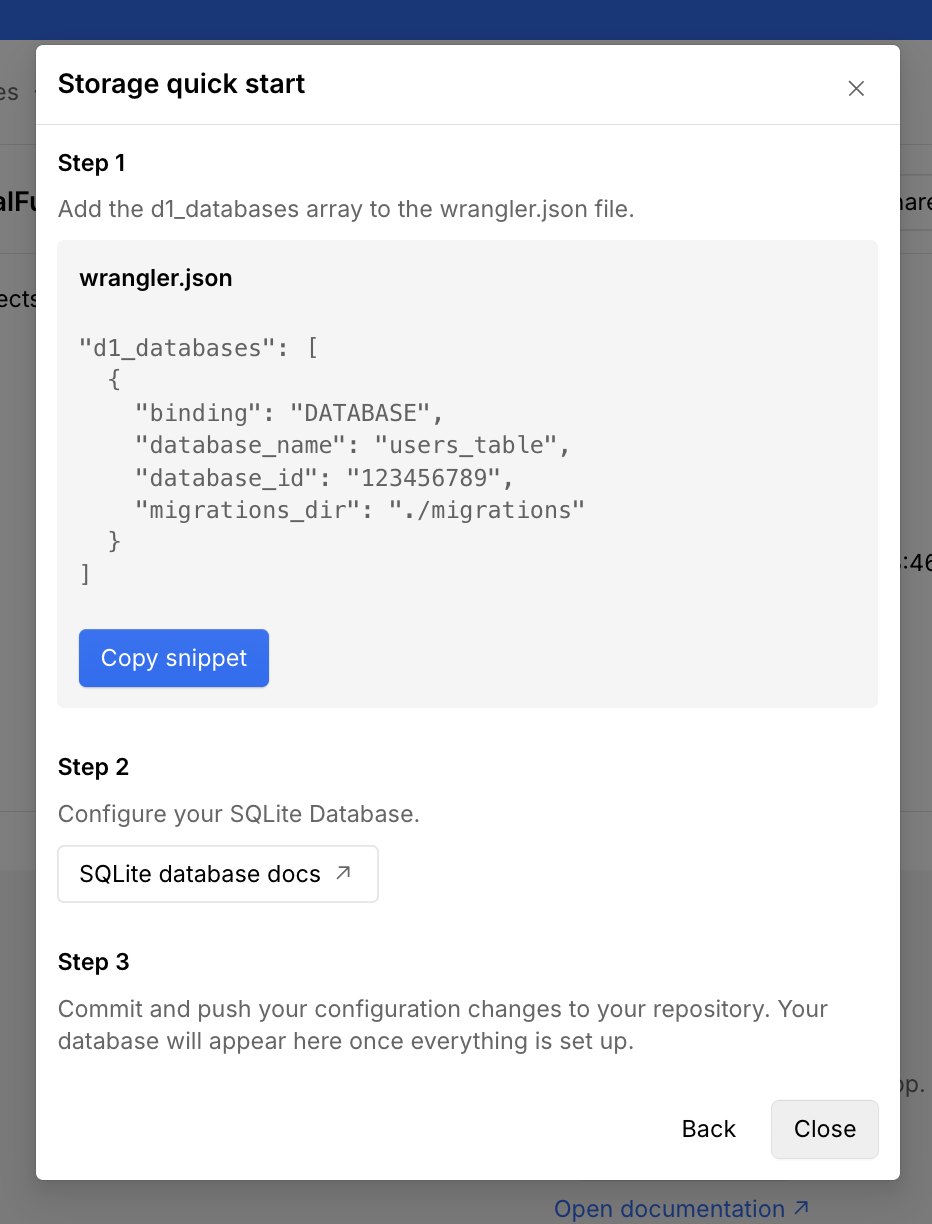This screenshot has width=932, height=1224.
Task: Click the wrangler.json filename label
Action: point(155,278)
